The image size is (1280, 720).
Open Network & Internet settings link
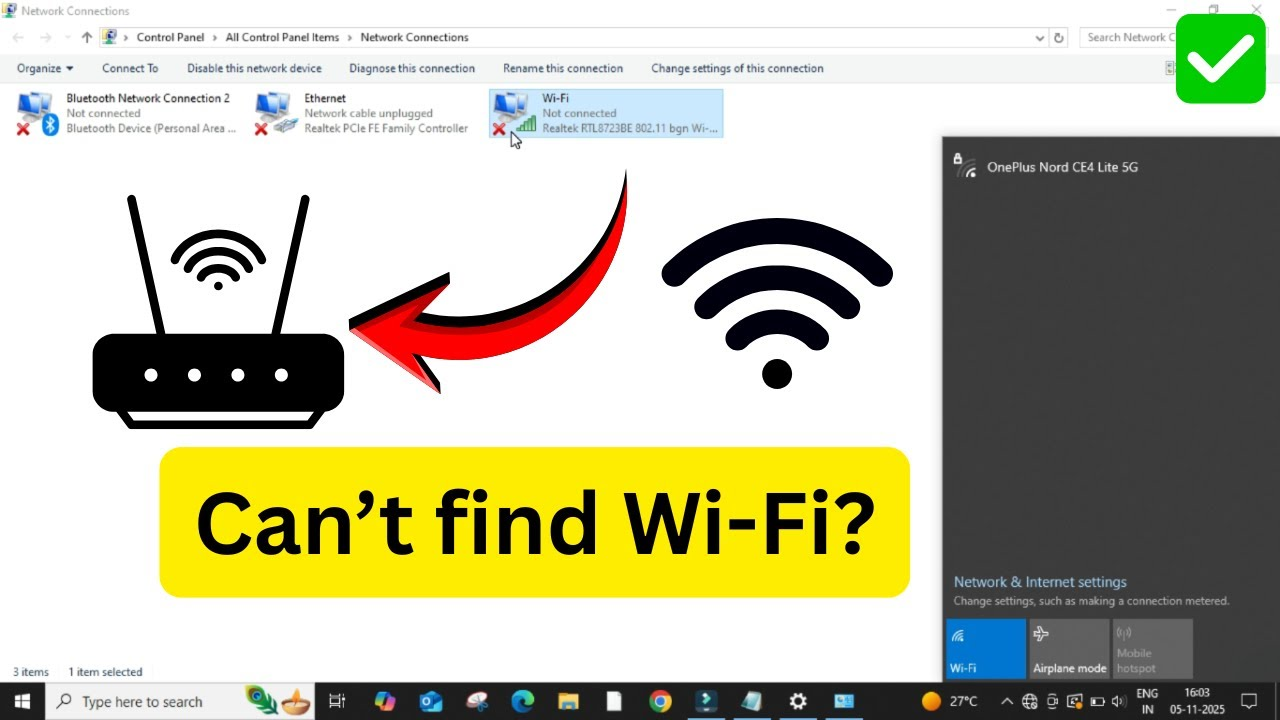click(1039, 581)
